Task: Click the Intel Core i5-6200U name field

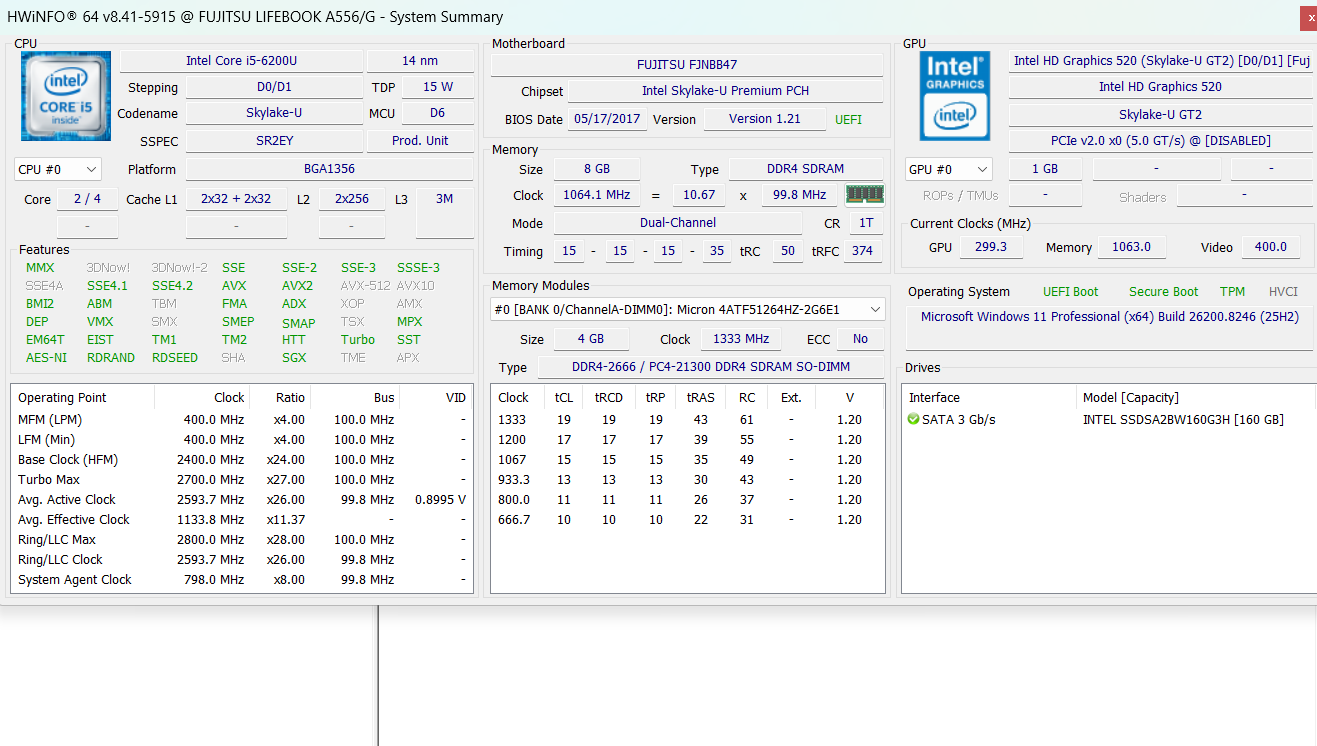Action: pyautogui.click(x=242, y=61)
